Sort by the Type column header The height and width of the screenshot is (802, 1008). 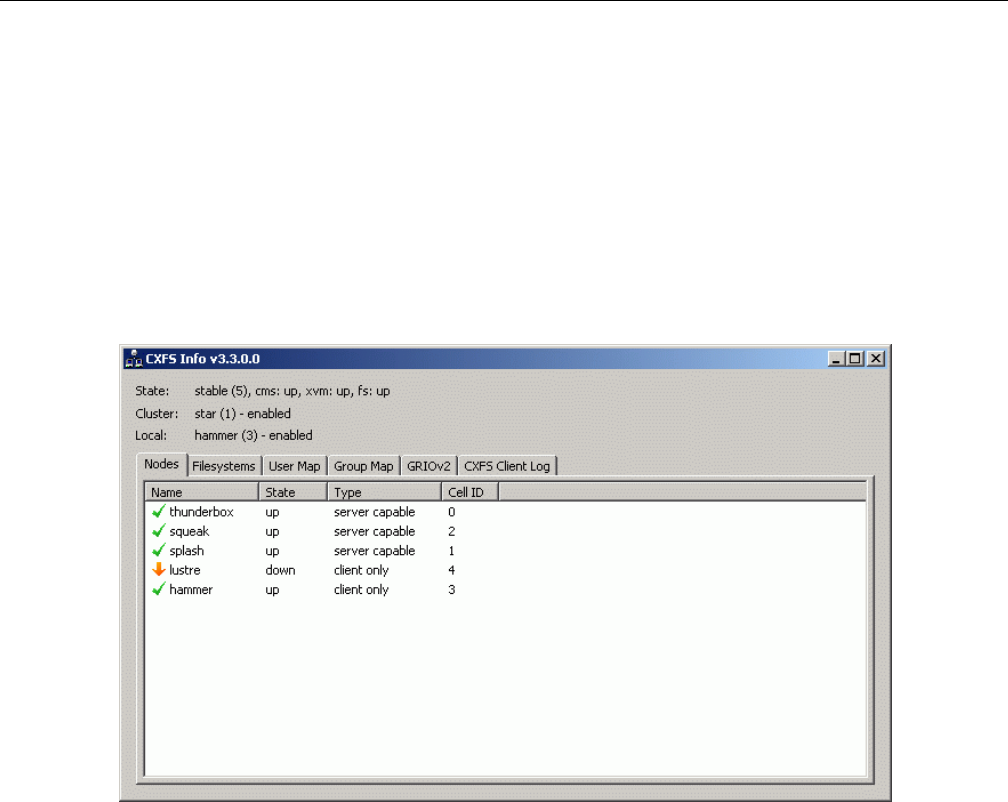pos(384,492)
